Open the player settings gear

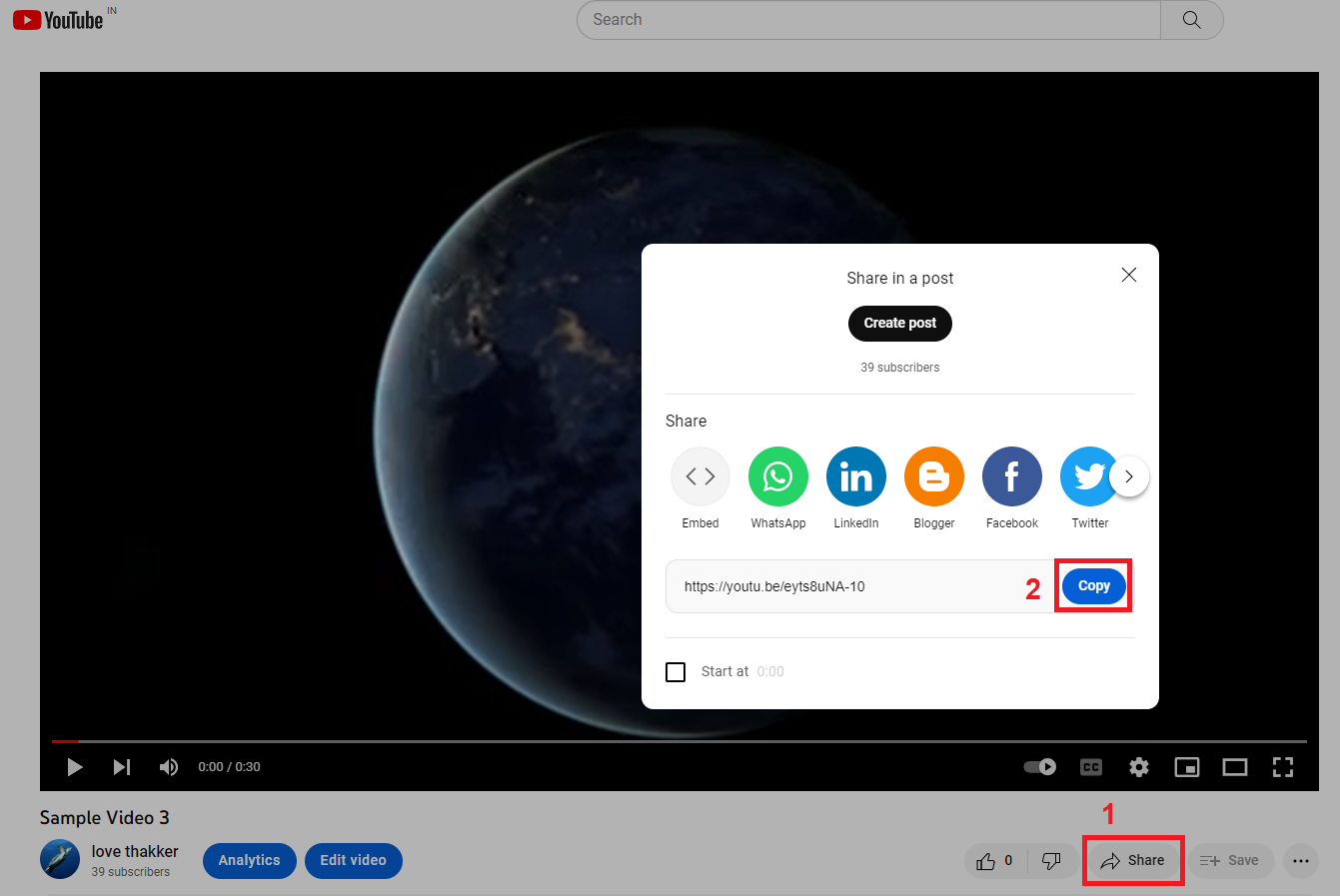tap(1138, 766)
